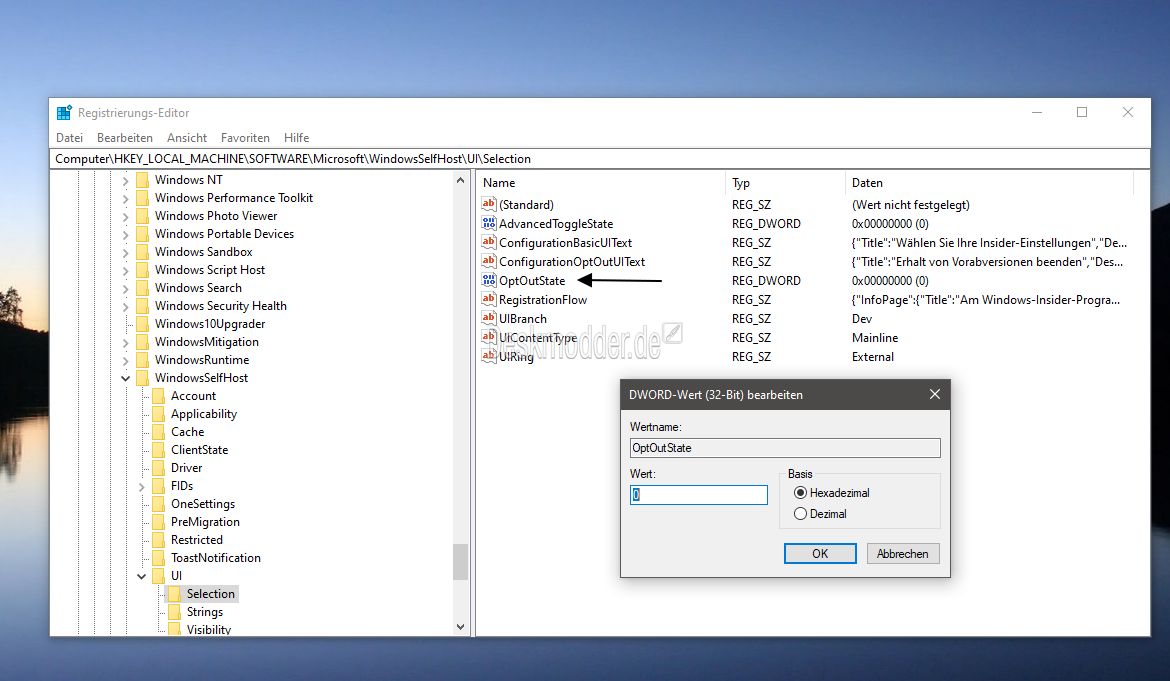Select the Dezimal radio button
Viewport: 1170px width, 681px height.
(x=801, y=513)
